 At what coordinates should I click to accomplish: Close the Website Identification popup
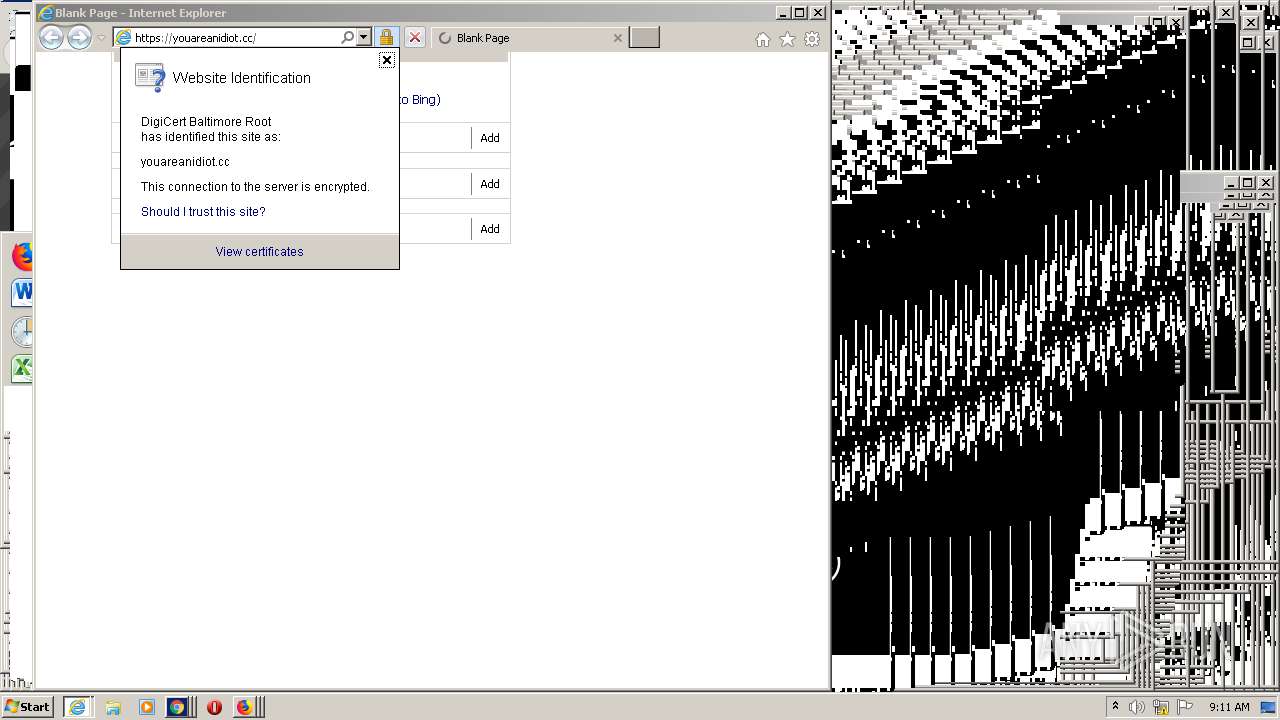coord(387,60)
